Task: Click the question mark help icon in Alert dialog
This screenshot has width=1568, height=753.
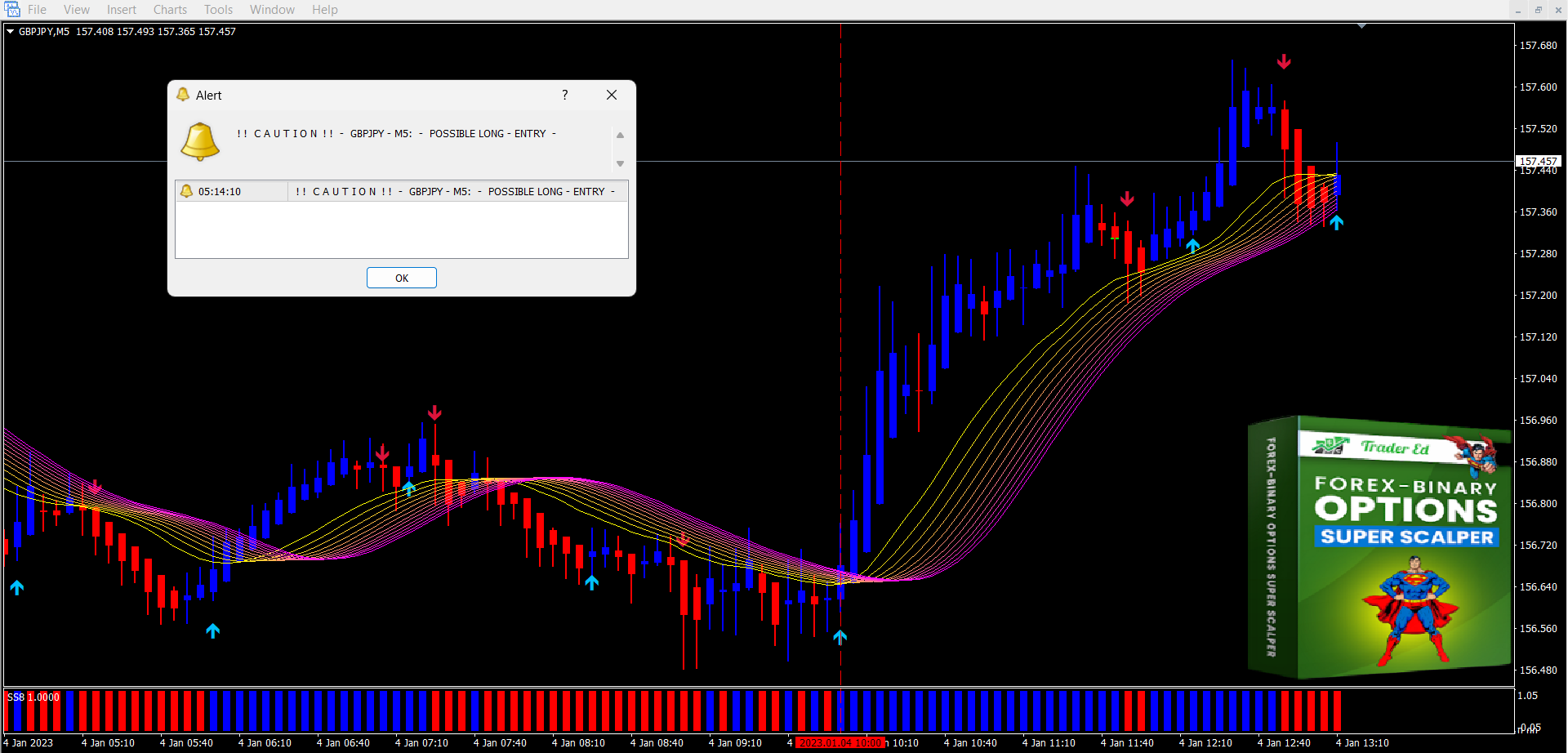Action: coord(564,95)
